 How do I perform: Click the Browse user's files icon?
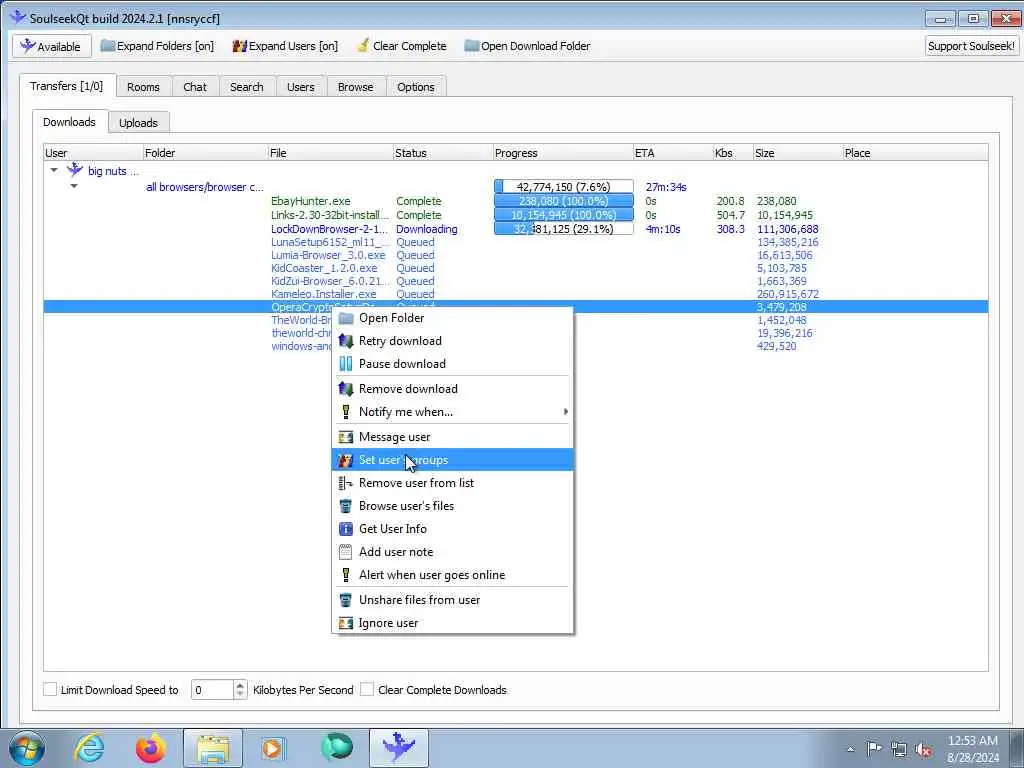(x=345, y=505)
